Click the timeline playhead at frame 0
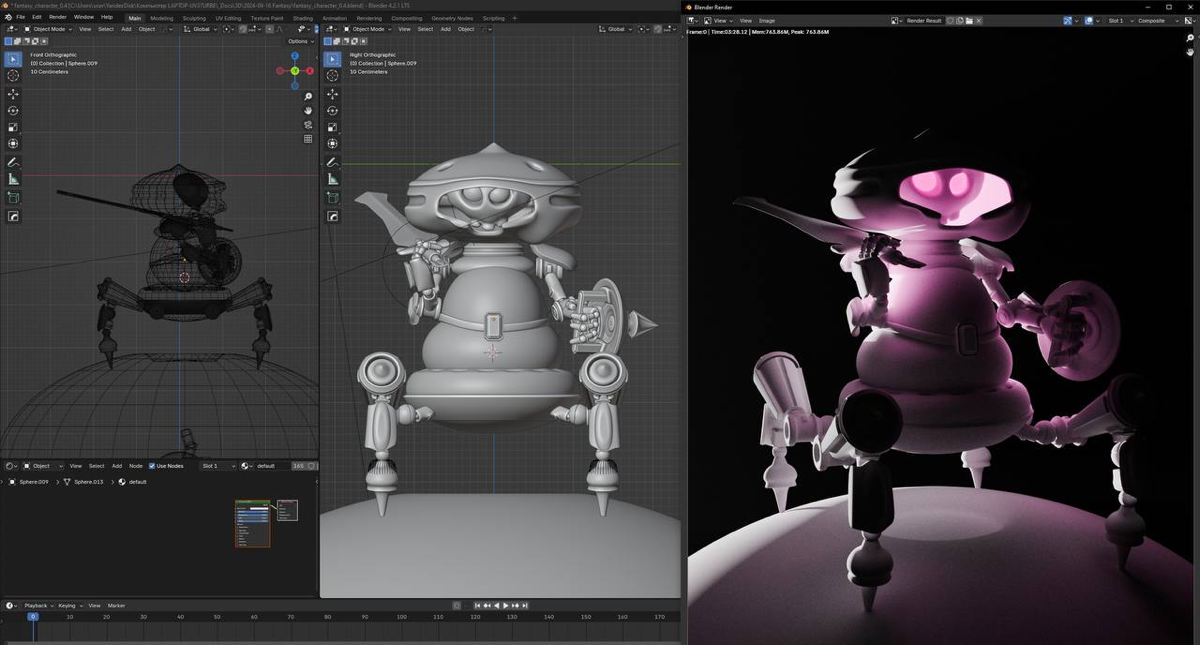This screenshot has height=645, width=1200. (x=32, y=617)
